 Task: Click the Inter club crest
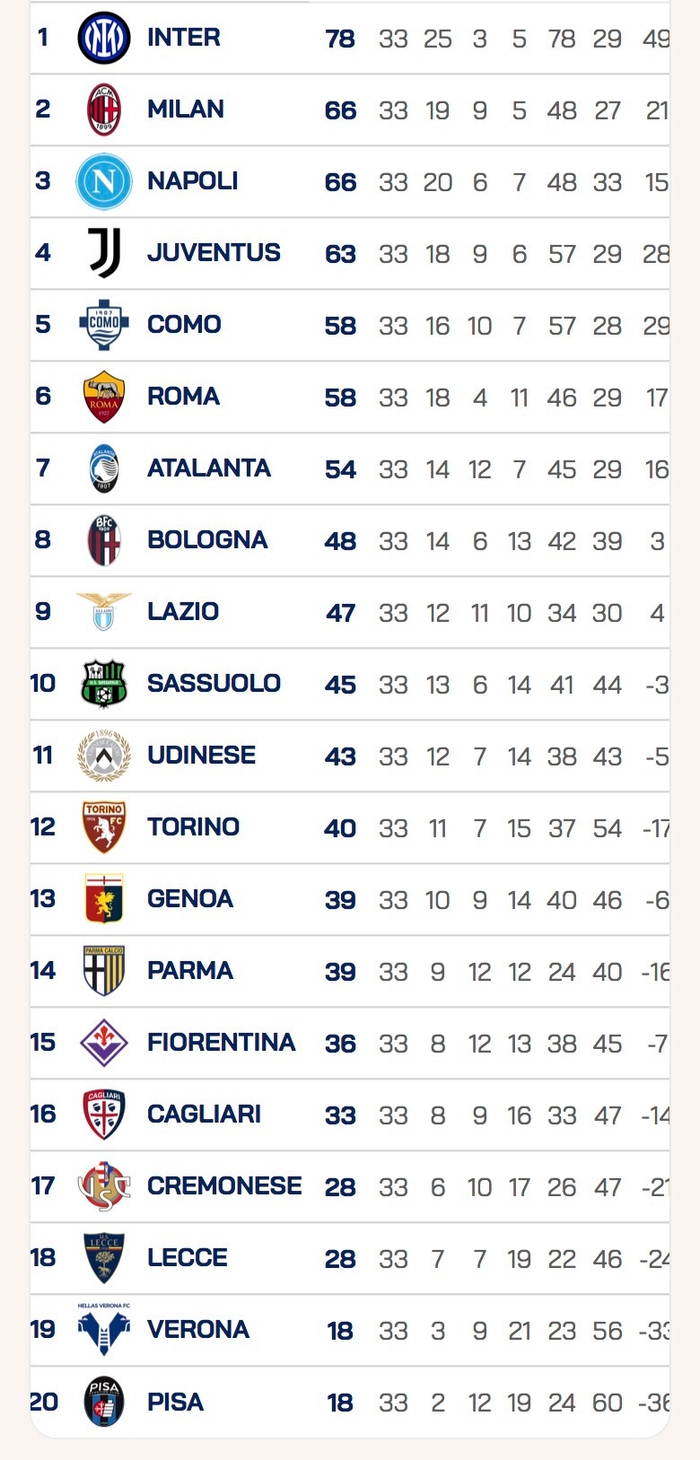104,38
